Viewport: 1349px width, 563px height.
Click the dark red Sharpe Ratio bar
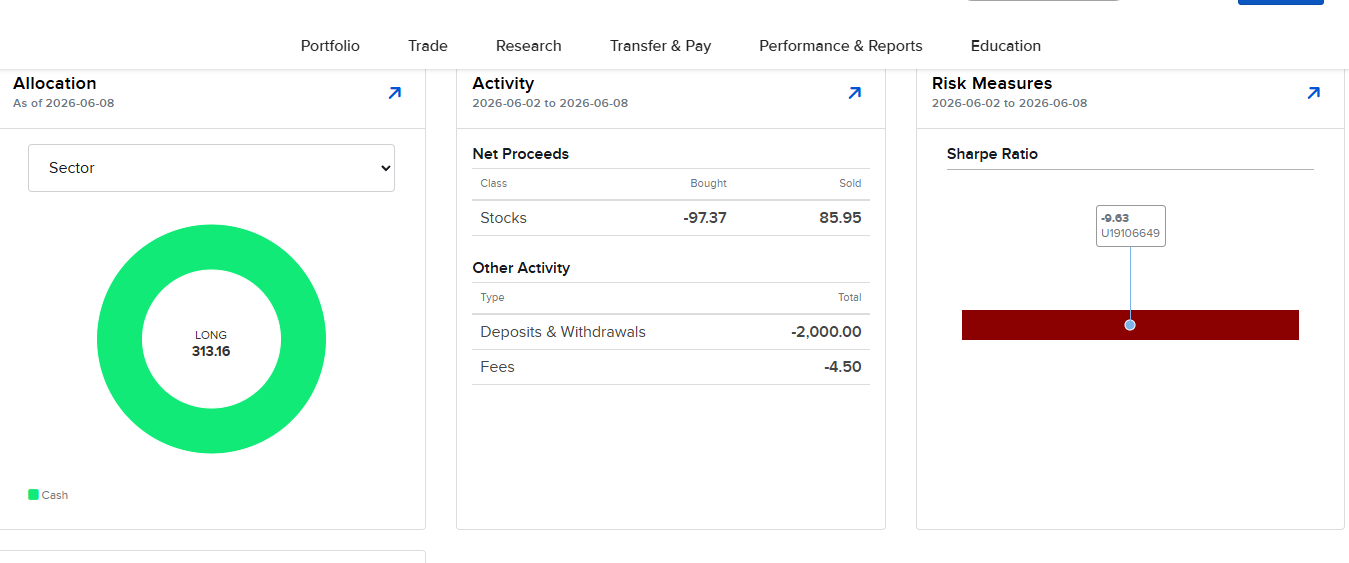tap(1130, 325)
